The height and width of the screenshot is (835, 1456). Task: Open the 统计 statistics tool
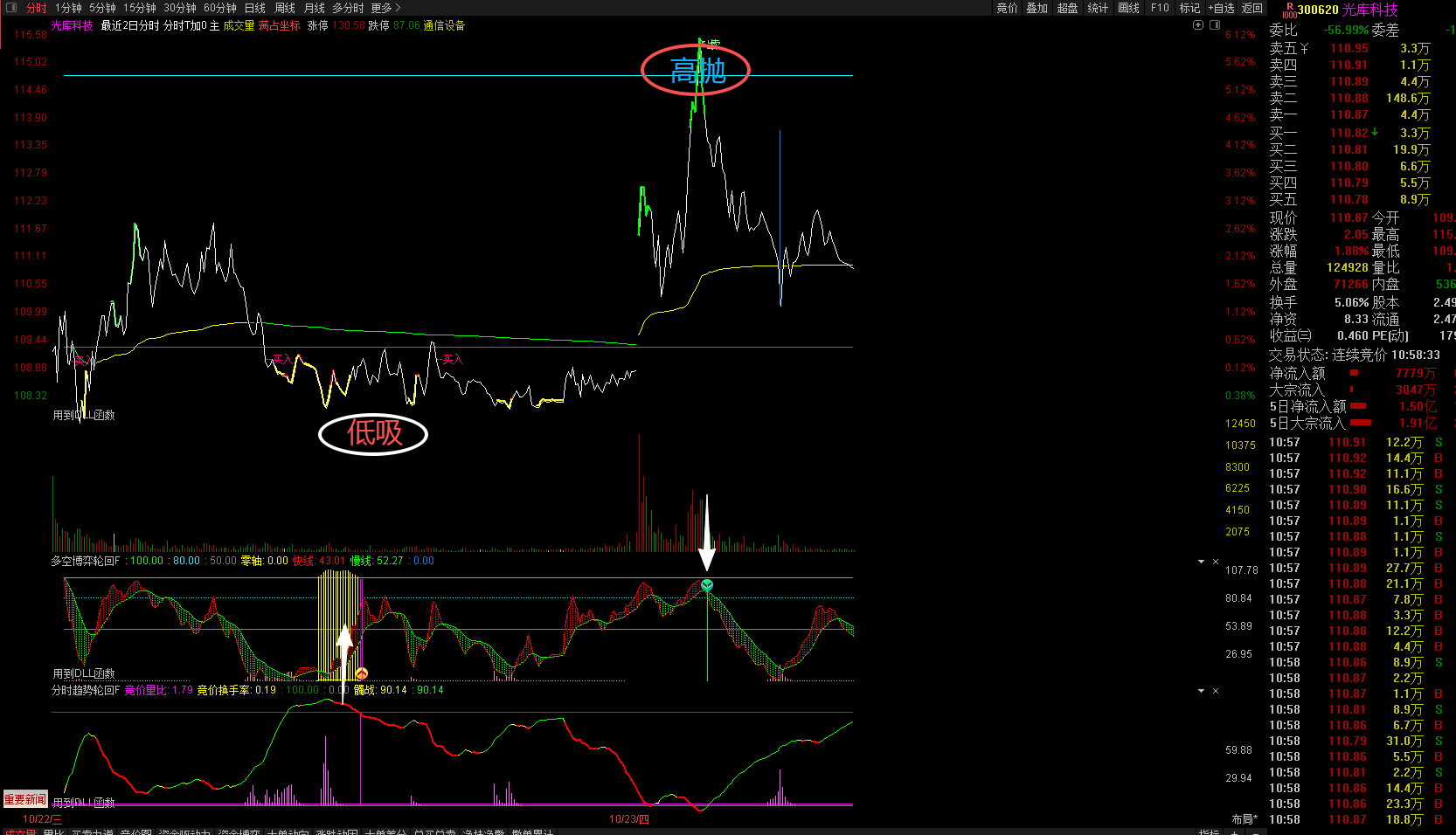pos(1099,8)
